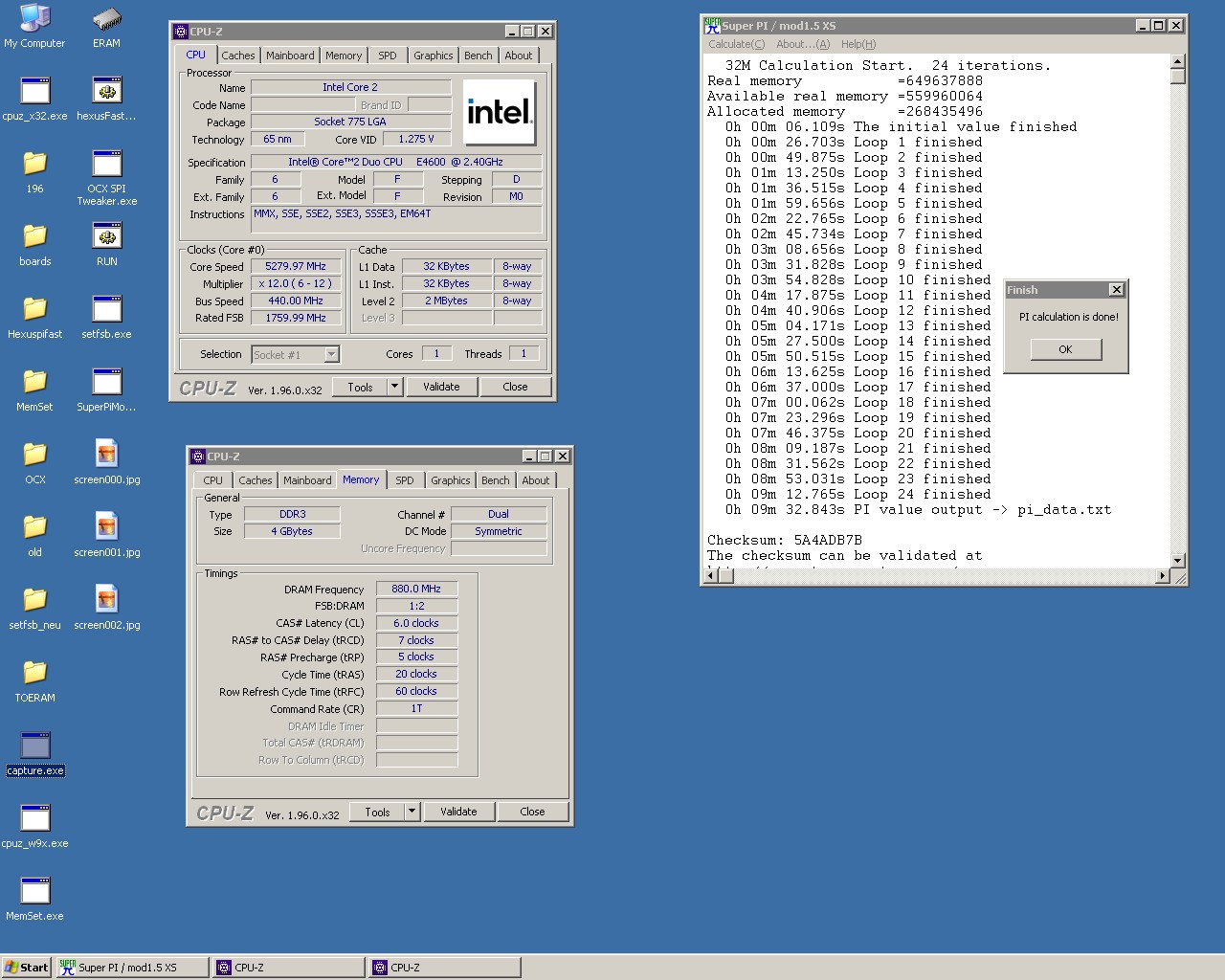Click Super PI vertical scrollbar down arrow

1178,561
